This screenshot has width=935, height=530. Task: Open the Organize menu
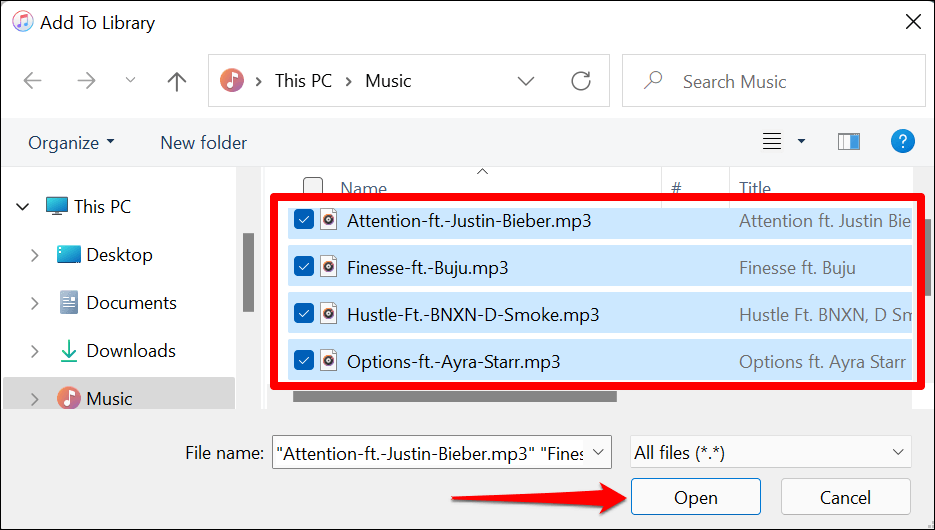pyautogui.click(x=71, y=143)
